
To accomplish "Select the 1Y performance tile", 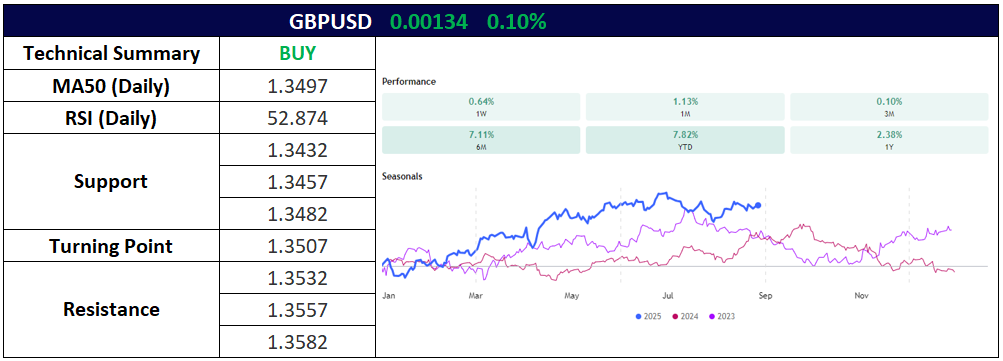I will [889, 140].
